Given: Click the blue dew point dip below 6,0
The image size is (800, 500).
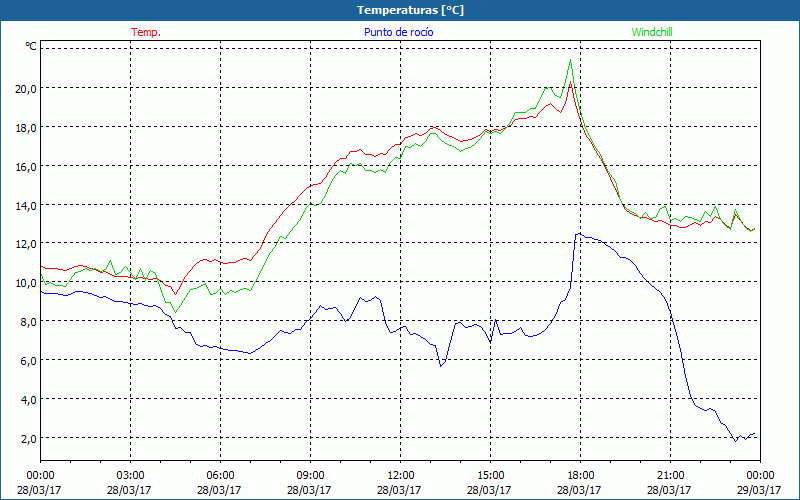Looking at the screenshot, I should [441, 366].
